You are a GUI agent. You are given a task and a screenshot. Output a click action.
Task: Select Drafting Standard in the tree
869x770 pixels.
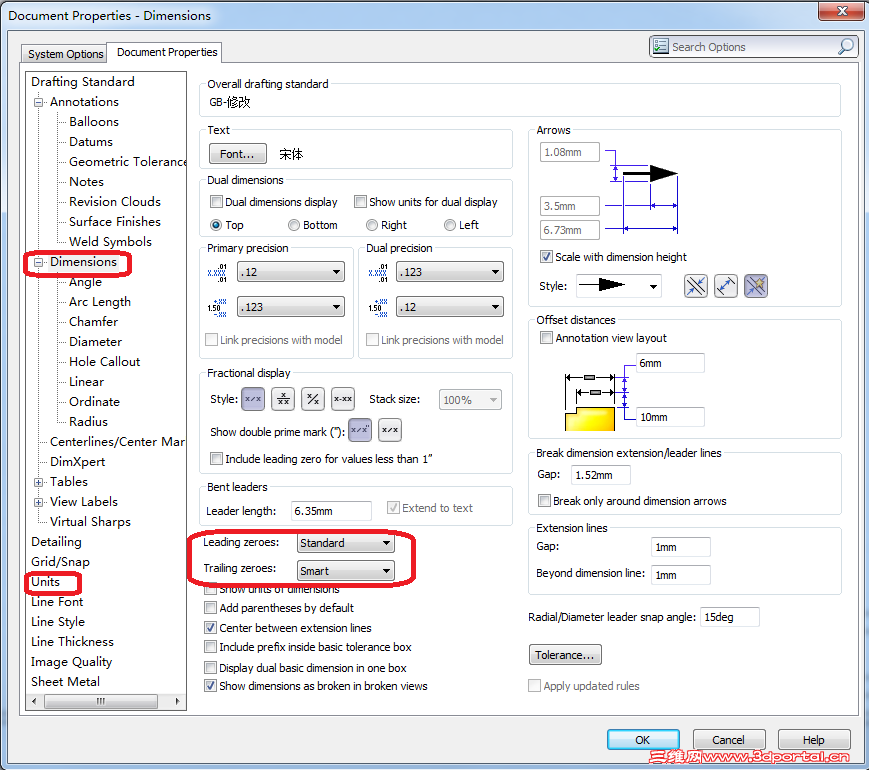coord(83,81)
